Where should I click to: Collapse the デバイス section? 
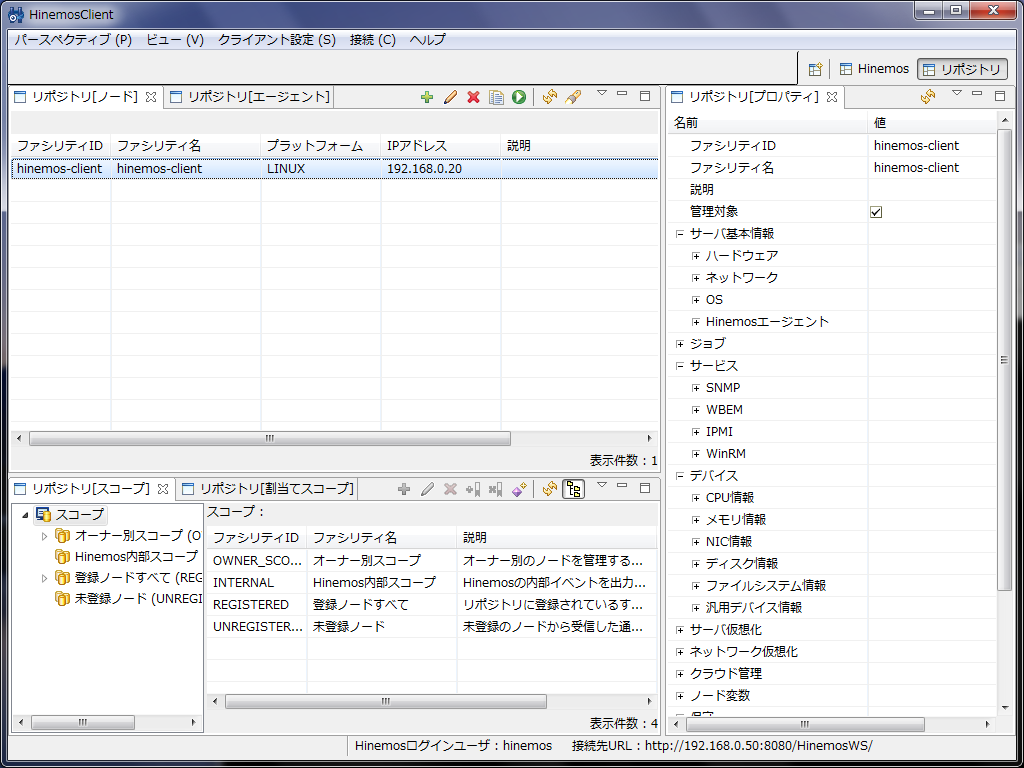(680, 475)
